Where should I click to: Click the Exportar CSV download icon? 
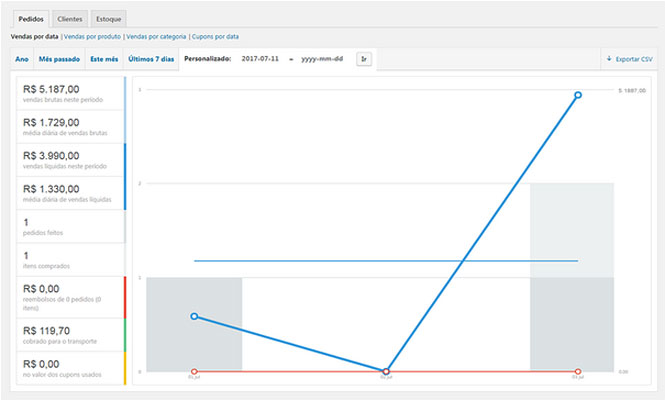point(610,59)
